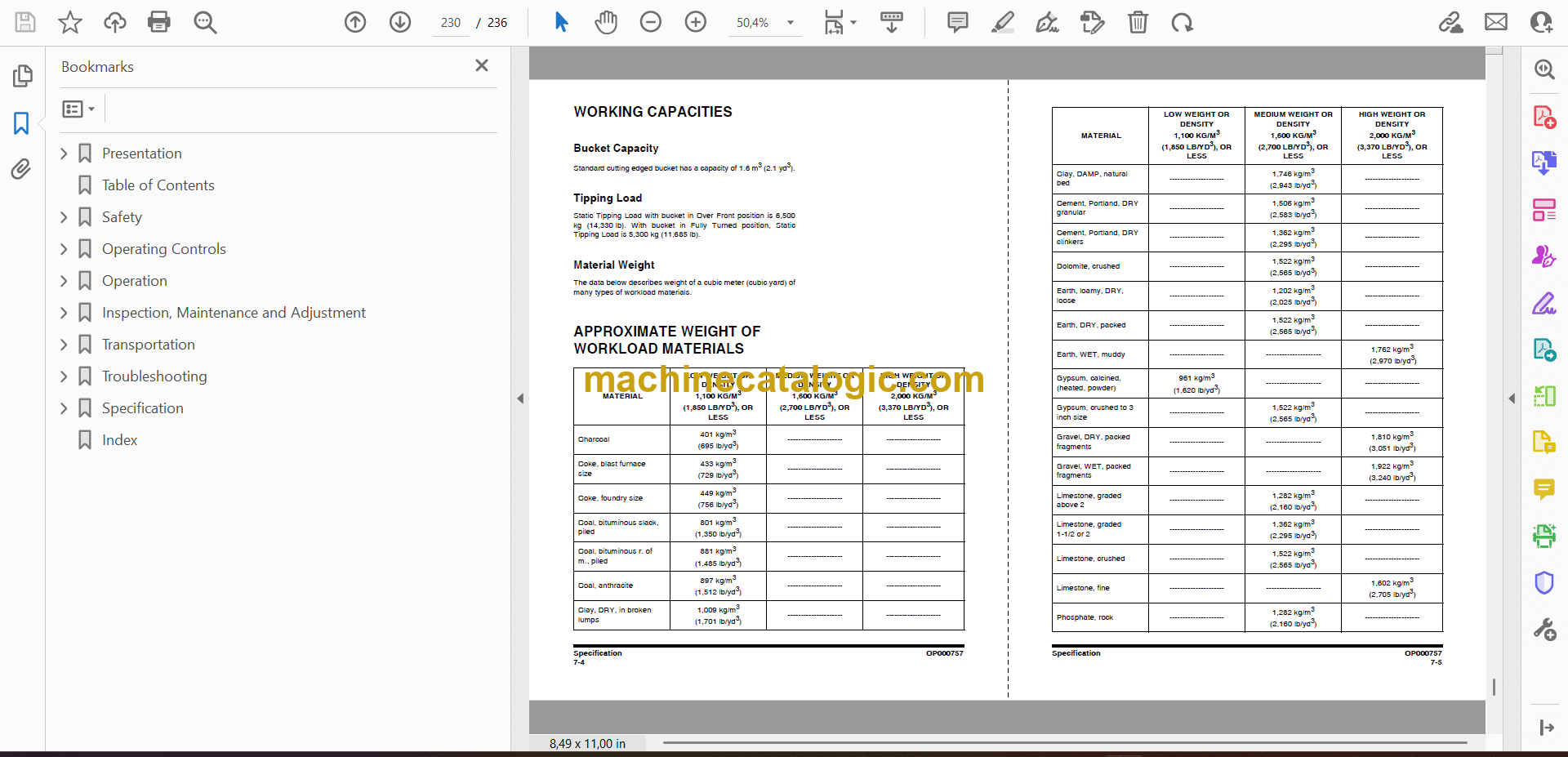Open the More Tools wrench icon
Image resolution: width=1568 pixels, height=757 pixels.
click(1544, 629)
